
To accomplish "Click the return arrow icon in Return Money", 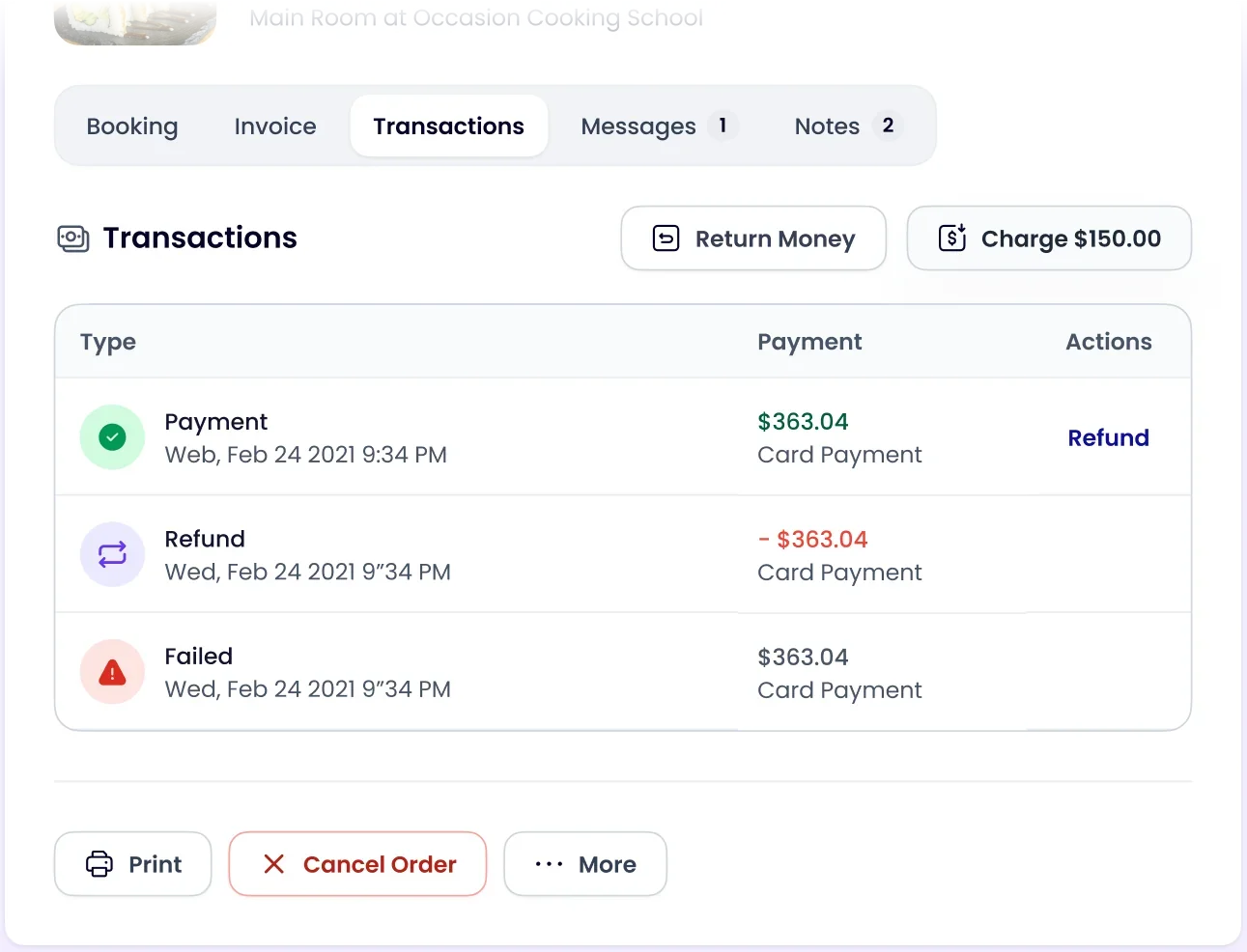I will 666,238.
